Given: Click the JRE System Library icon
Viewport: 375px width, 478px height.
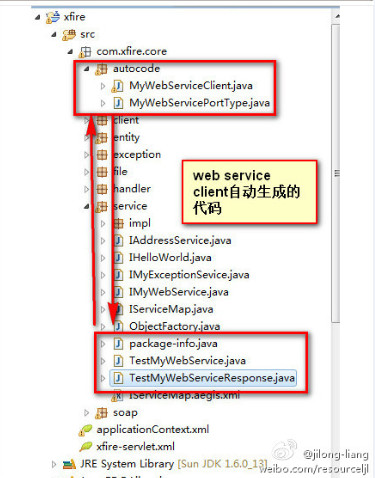Looking at the screenshot, I should coord(69,464).
